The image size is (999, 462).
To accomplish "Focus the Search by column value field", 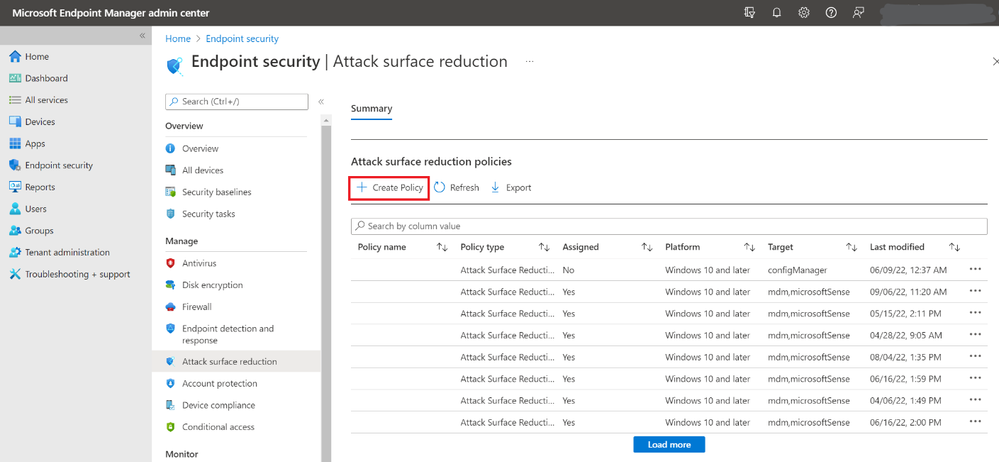I will [x=669, y=226].
